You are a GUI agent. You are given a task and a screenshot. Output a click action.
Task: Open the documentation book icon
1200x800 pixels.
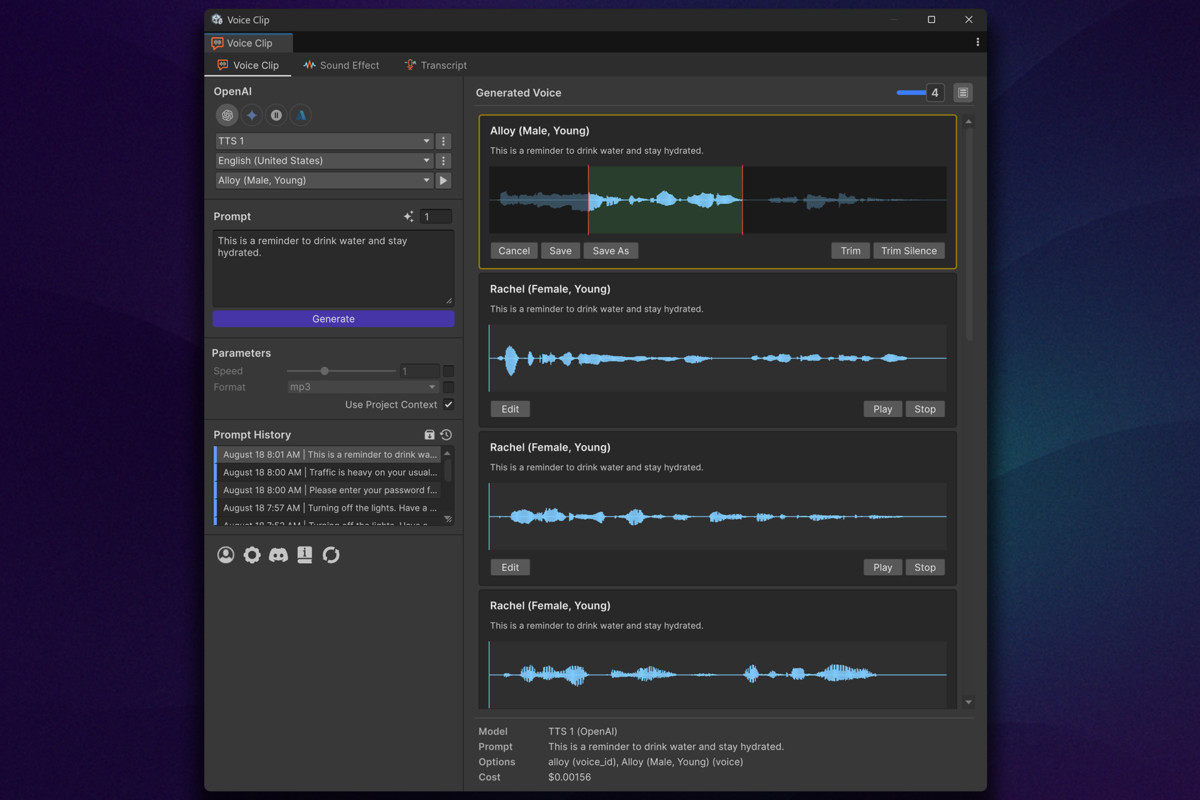tap(305, 555)
